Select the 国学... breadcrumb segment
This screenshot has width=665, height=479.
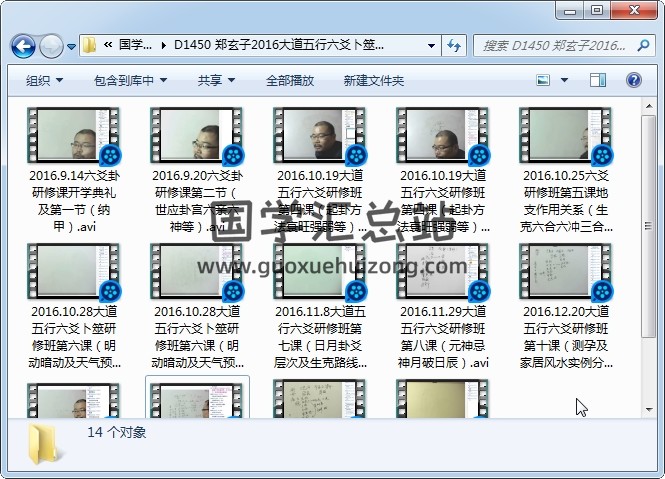point(135,45)
